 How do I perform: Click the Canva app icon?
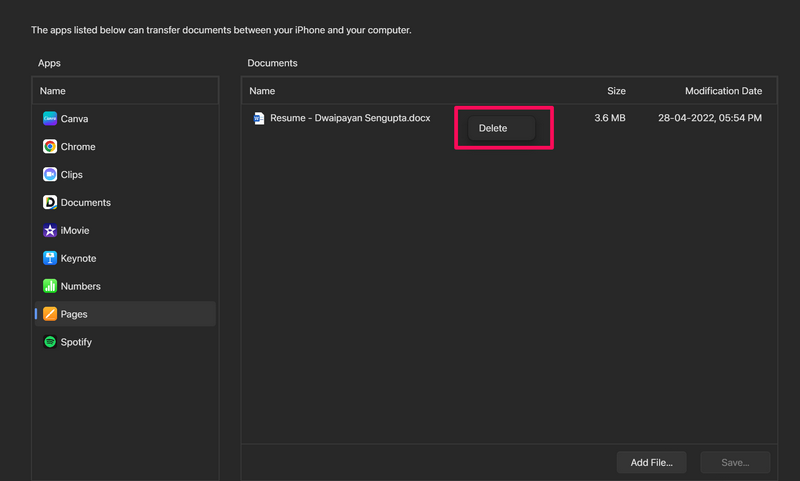click(50, 118)
